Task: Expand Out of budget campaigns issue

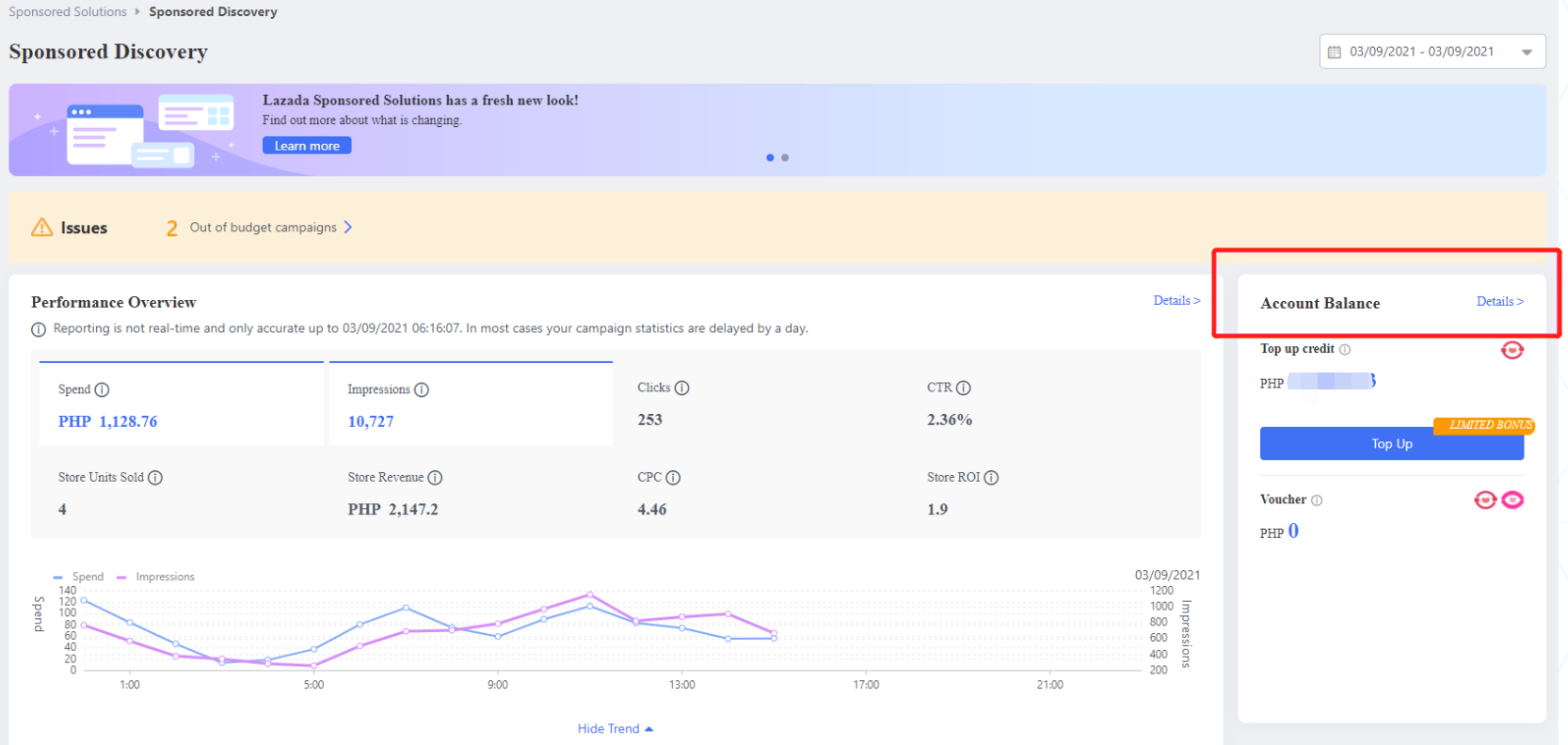Action: pyautogui.click(x=263, y=228)
